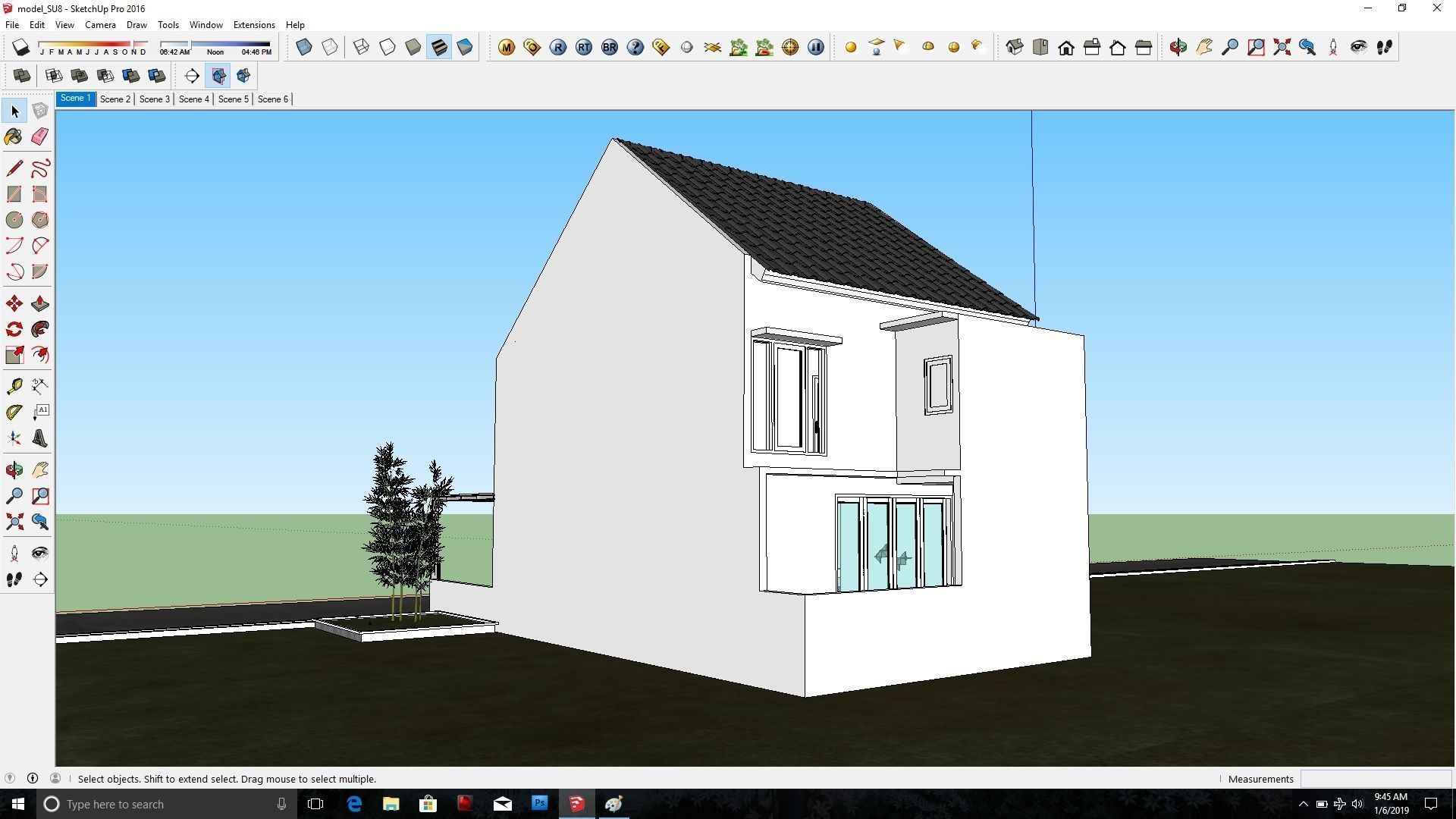Select the Push/Pull tool

pos(40,303)
